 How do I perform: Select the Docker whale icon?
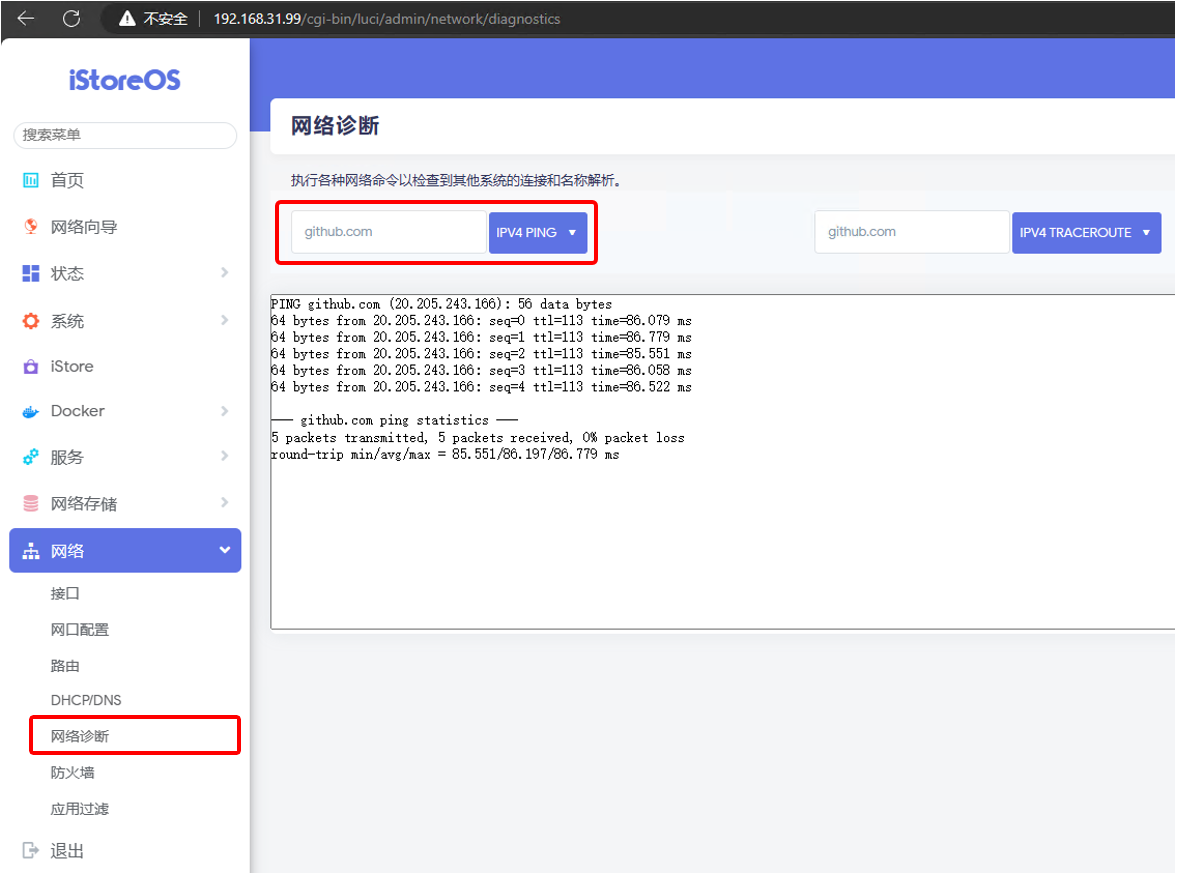pos(30,411)
